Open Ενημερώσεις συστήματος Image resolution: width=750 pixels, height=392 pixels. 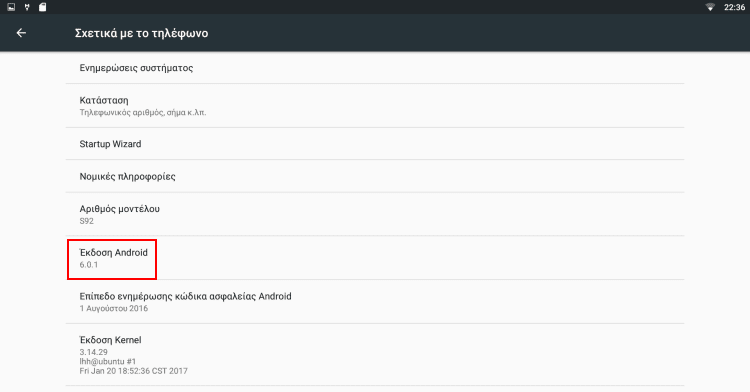(x=375, y=68)
